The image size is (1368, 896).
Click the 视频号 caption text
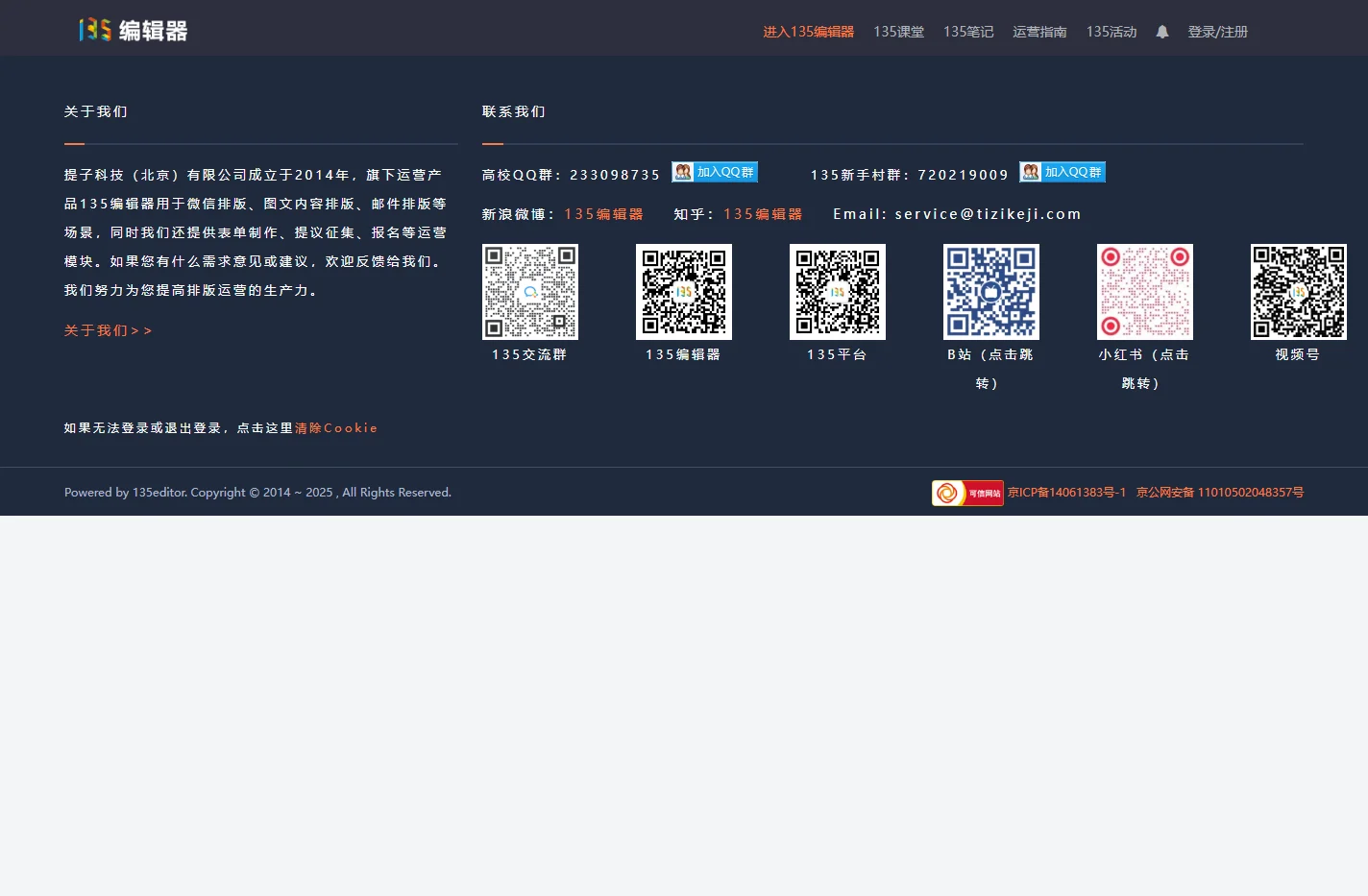(1298, 354)
